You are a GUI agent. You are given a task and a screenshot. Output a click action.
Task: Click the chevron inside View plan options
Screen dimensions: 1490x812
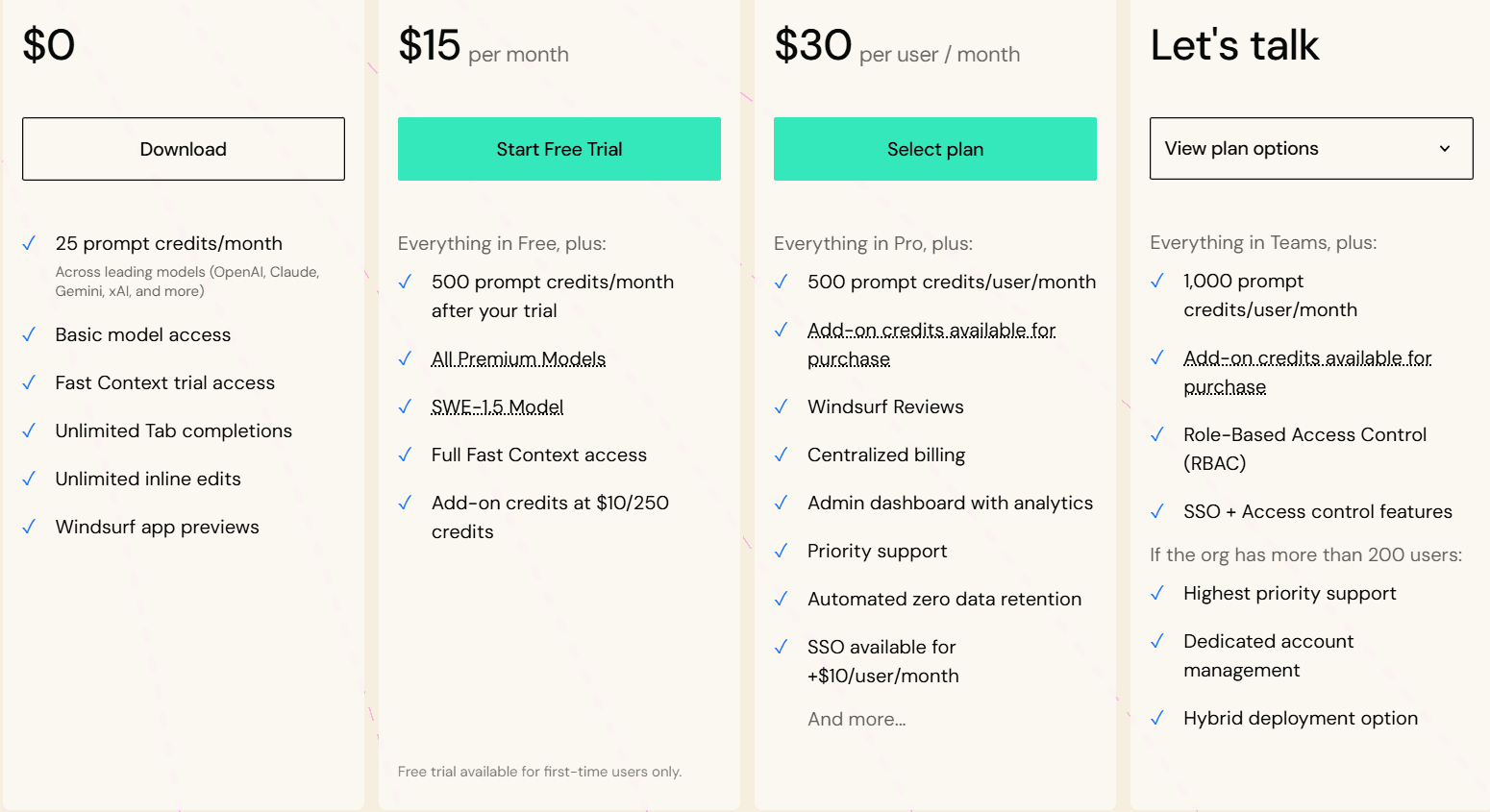point(1444,148)
